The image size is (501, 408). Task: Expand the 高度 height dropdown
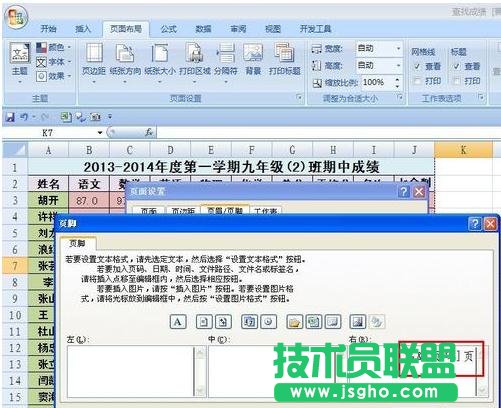pos(398,65)
